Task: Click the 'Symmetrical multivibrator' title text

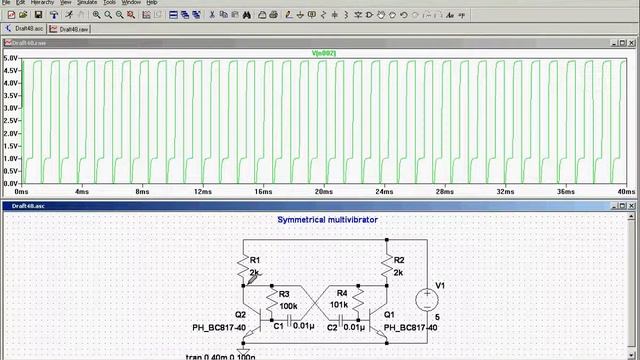Action: tap(327, 220)
